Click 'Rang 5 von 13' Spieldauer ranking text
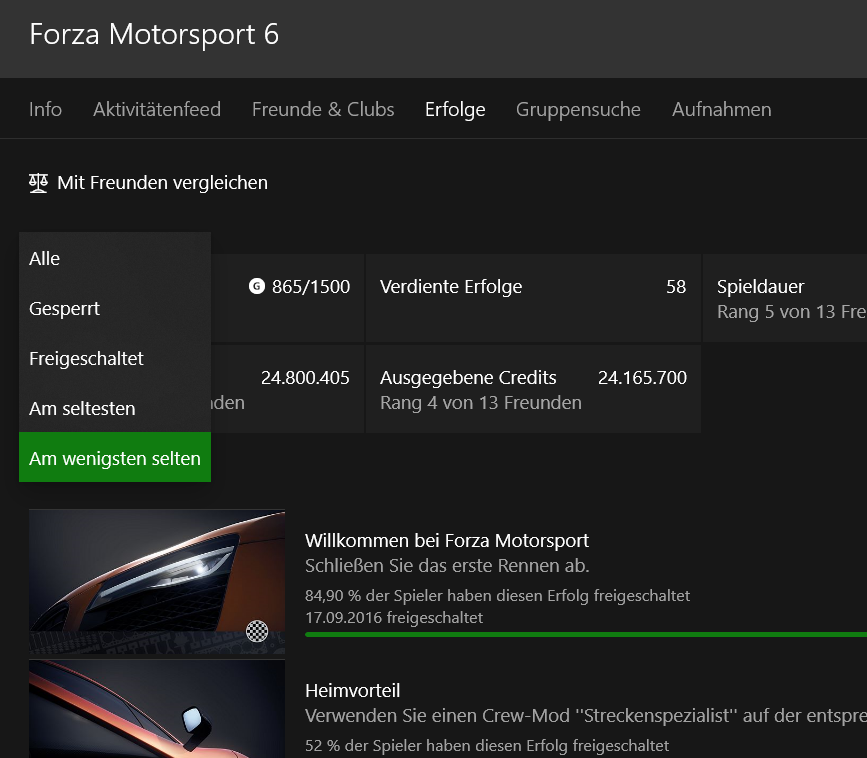 pos(792,312)
